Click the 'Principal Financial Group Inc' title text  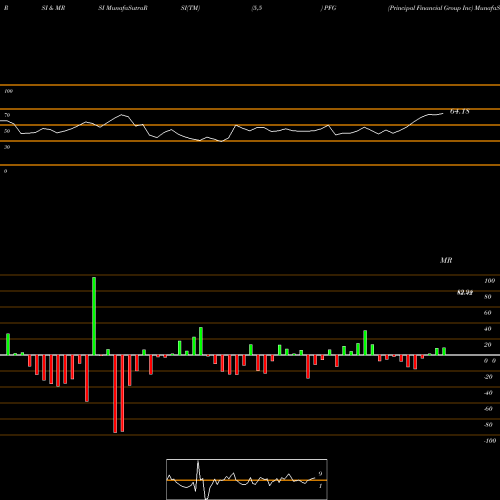tap(430, 8)
